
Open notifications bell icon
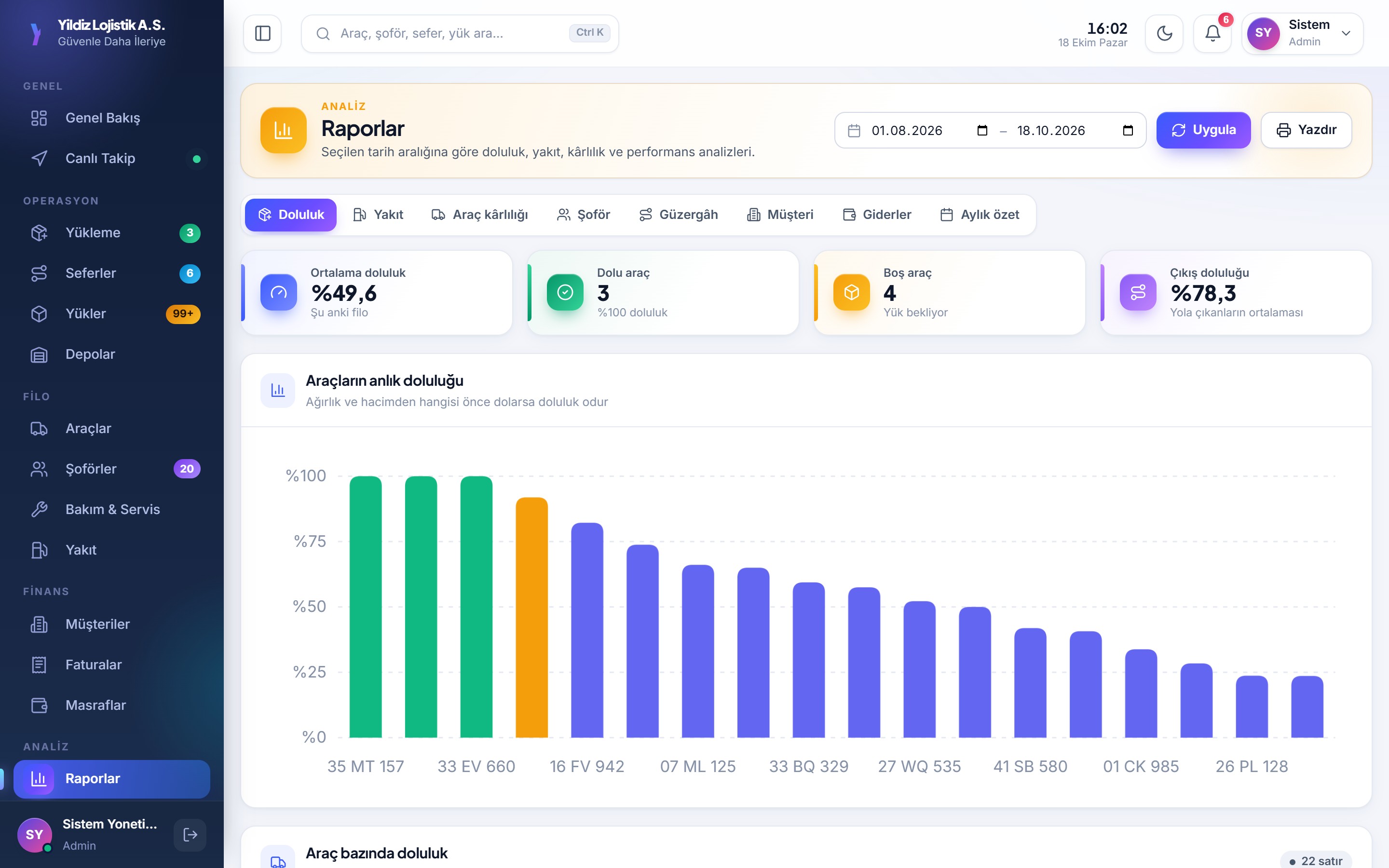pyautogui.click(x=1212, y=33)
